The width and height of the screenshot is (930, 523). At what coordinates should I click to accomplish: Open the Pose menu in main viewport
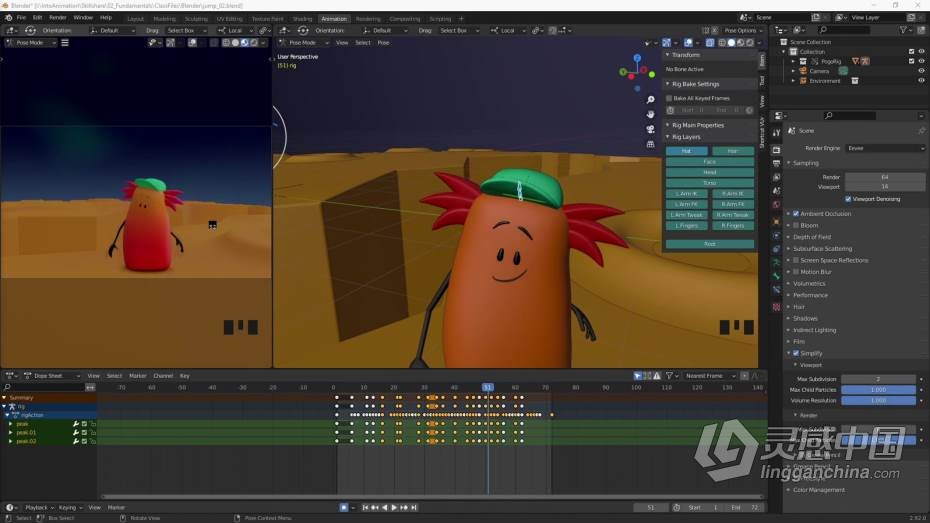(384, 43)
